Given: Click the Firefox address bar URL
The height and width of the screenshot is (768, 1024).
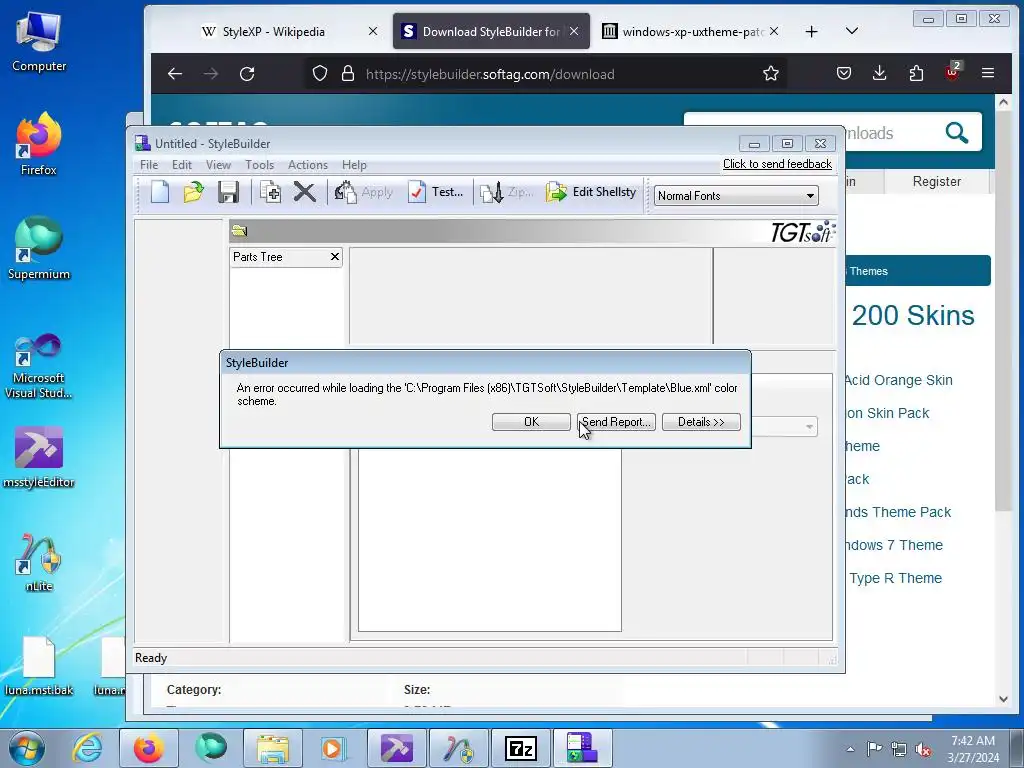Looking at the screenshot, I should pos(490,74).
